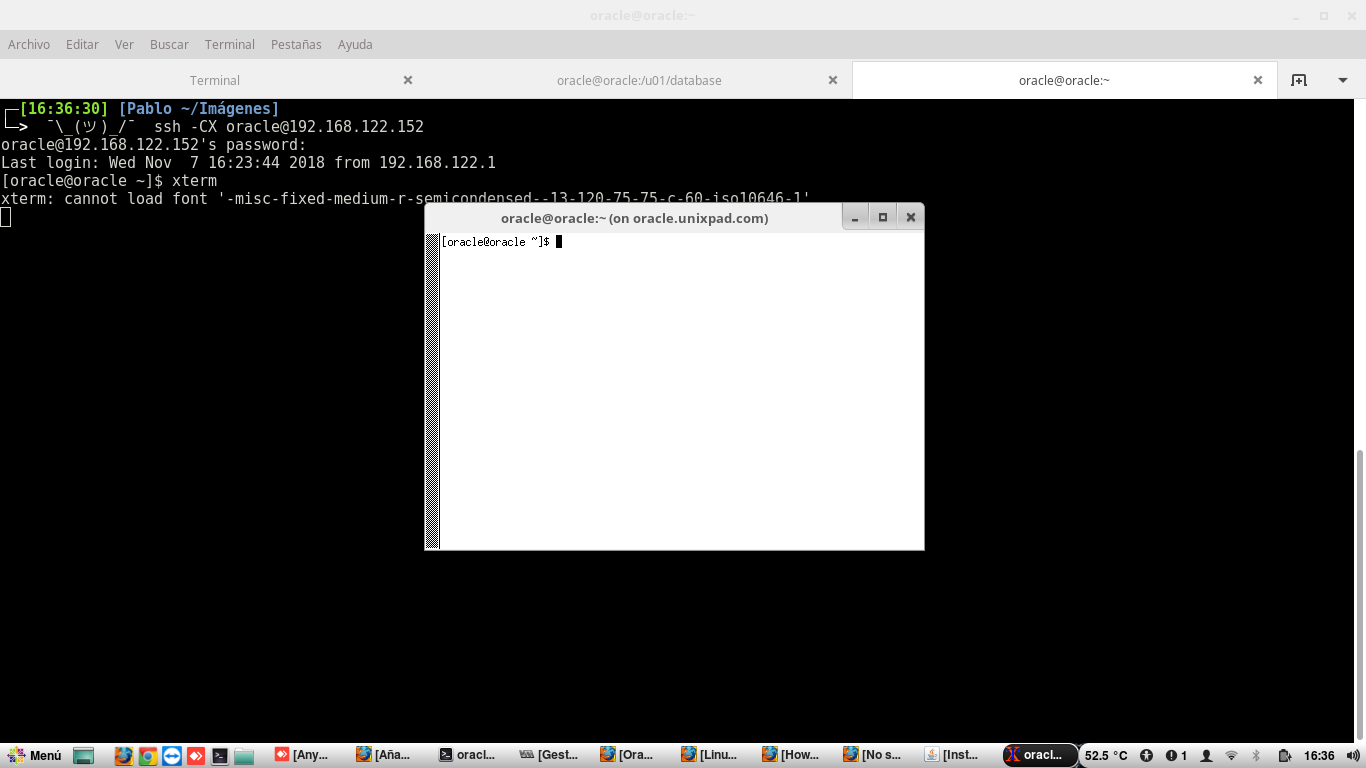
Task: Expand the terminal tabs dropdown arrow
Action: coord(1343,80)
